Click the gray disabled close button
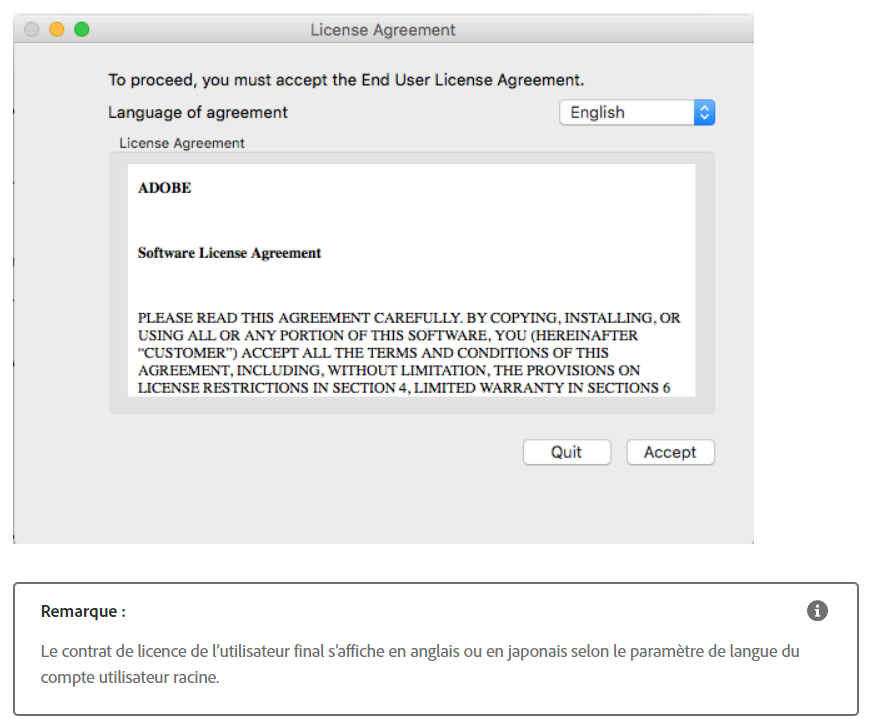Image resolution: width=880 pixels, height=726 pixels. pyautogui.click(x=32, y=29)
